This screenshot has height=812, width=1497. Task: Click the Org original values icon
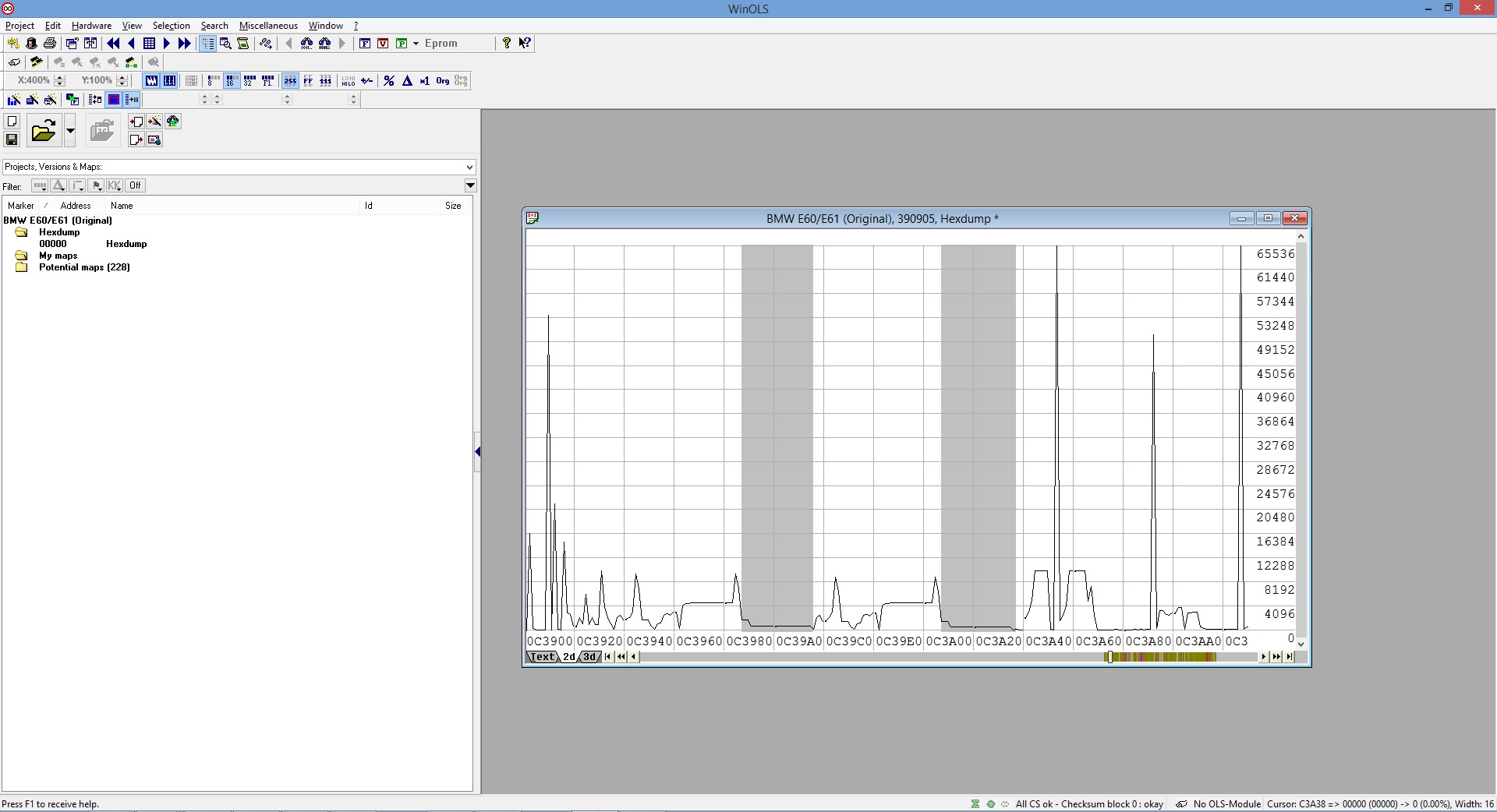point(443,81)
